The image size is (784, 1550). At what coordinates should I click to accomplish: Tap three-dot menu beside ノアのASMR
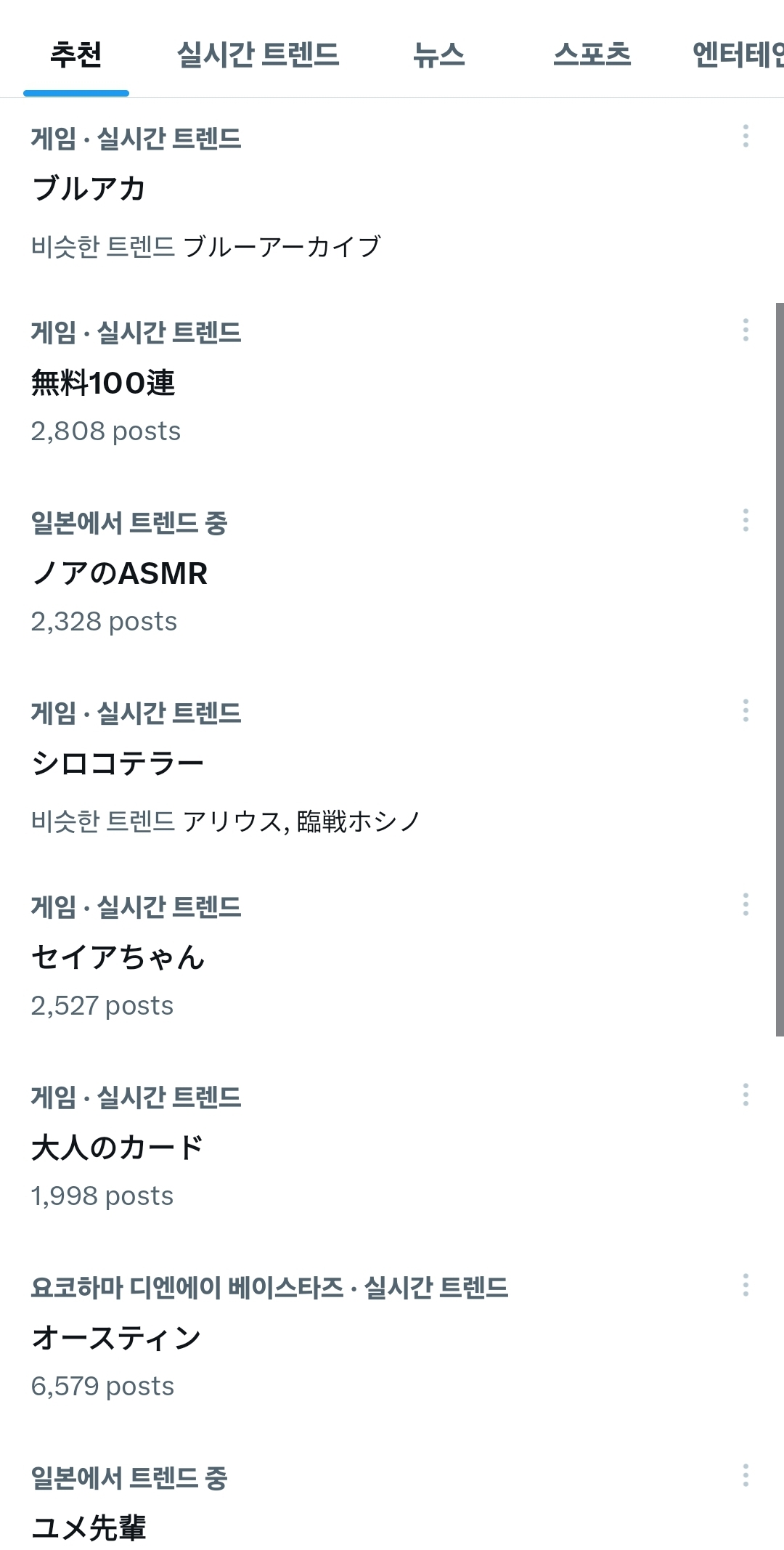coord(746,520)
